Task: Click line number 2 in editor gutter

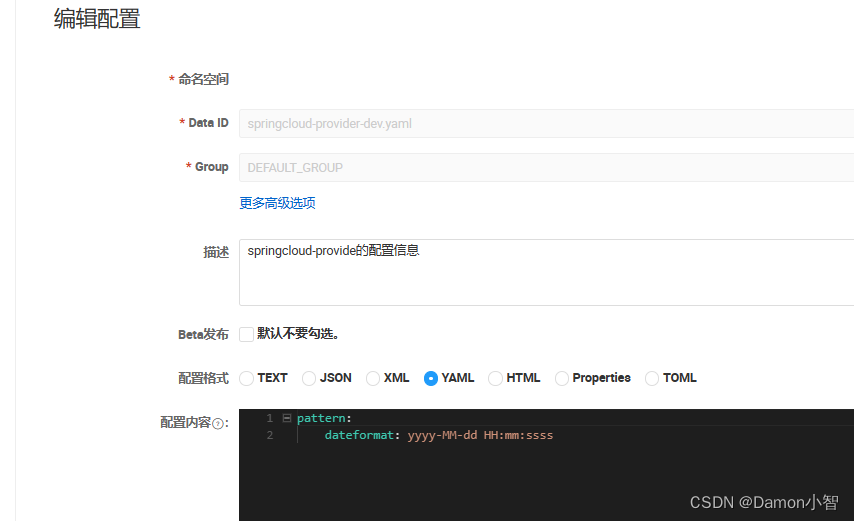Action: 270,435
